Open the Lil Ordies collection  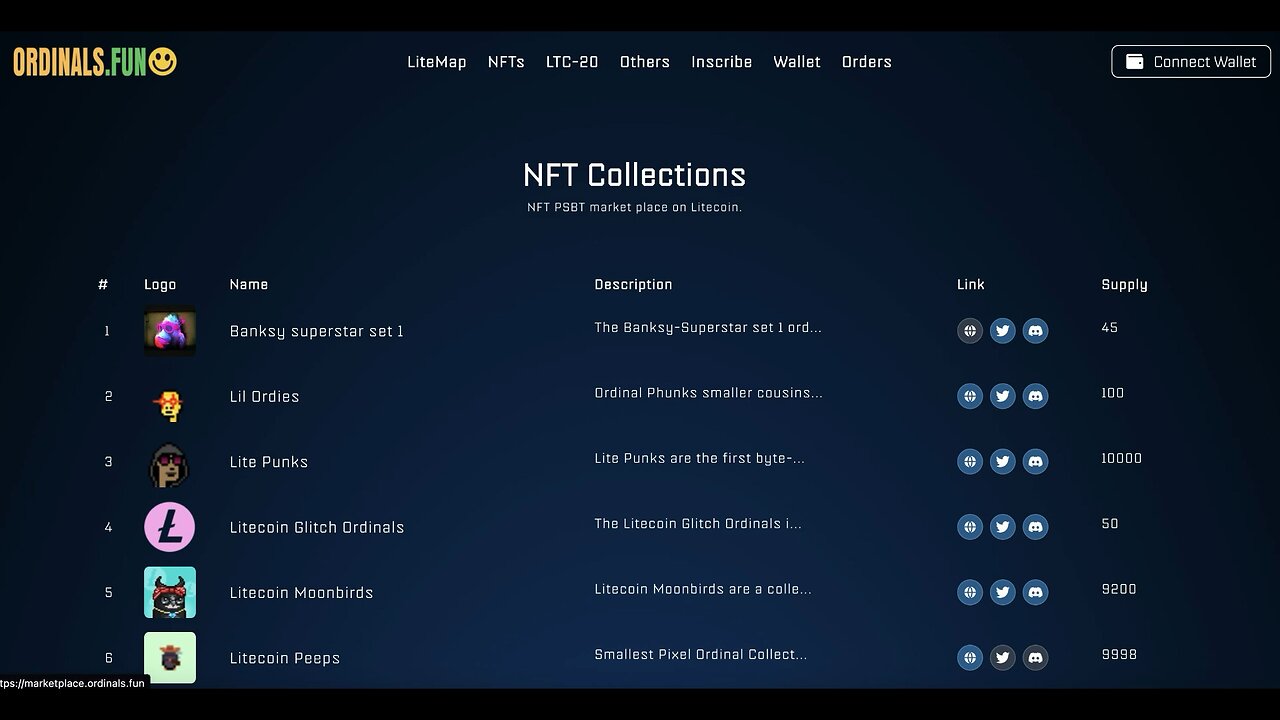(265, 396)
